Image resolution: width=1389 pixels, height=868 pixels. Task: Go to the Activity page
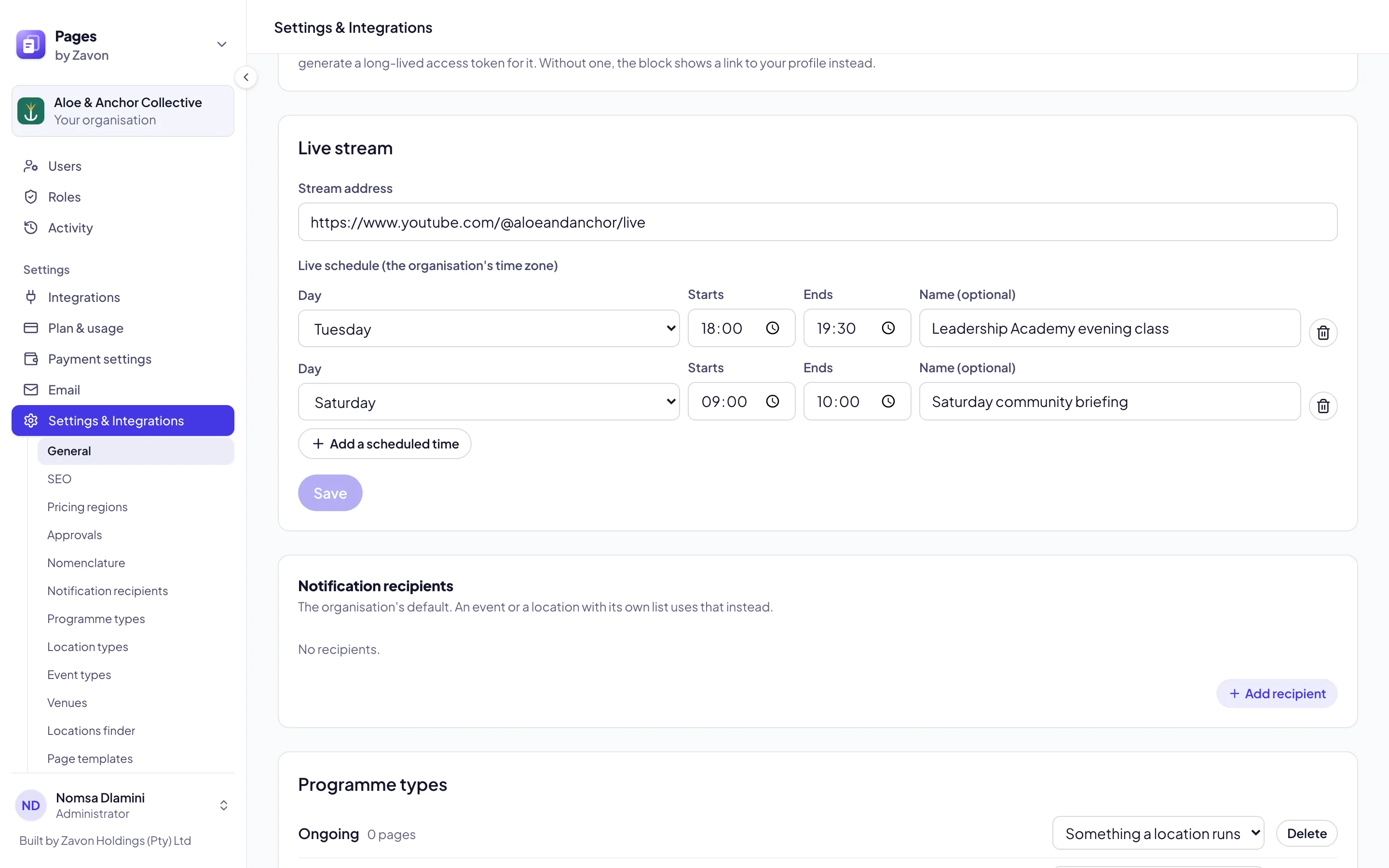tap(123, 228)
